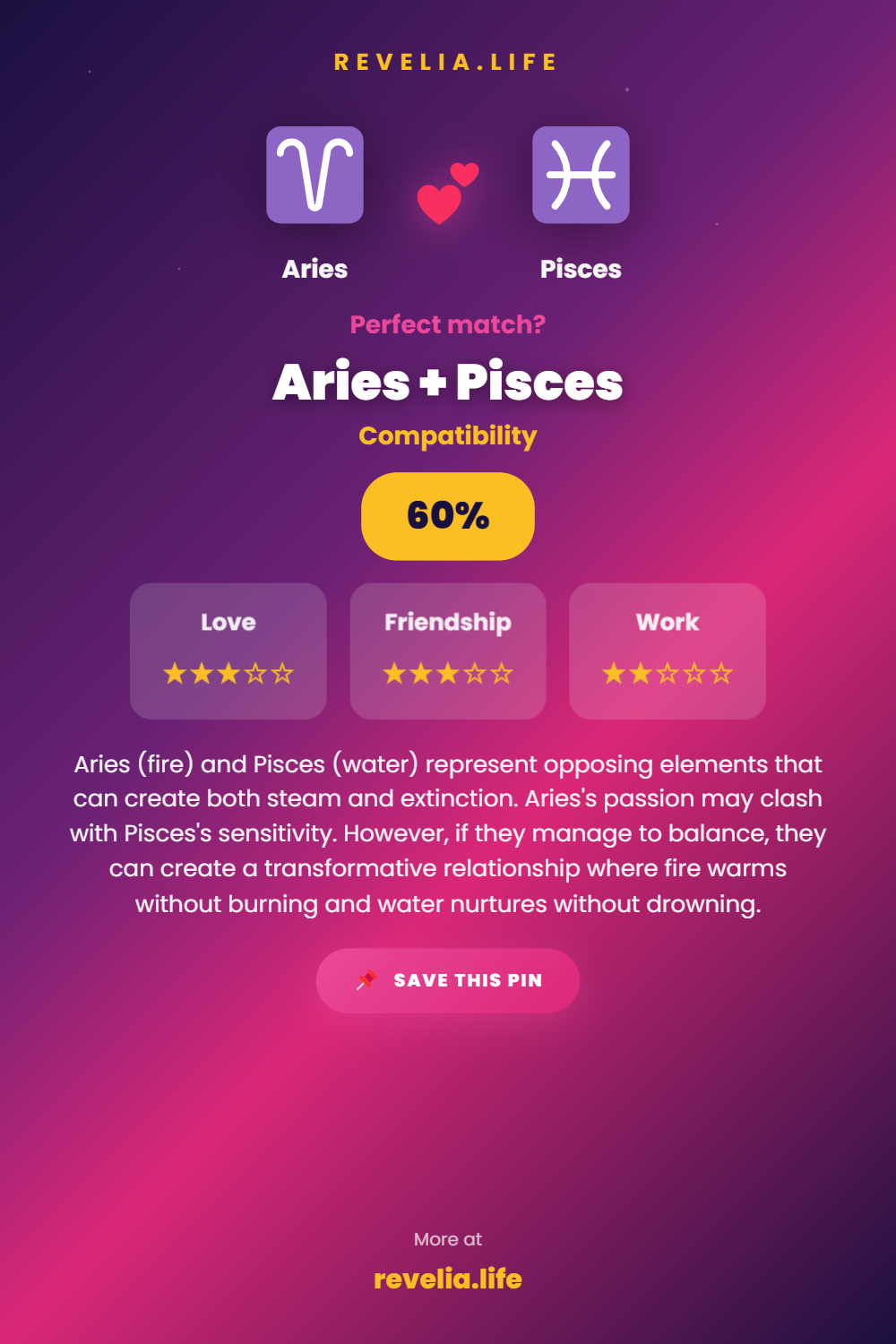Click the Pisces zodiac symbol icon

[581, 175]
